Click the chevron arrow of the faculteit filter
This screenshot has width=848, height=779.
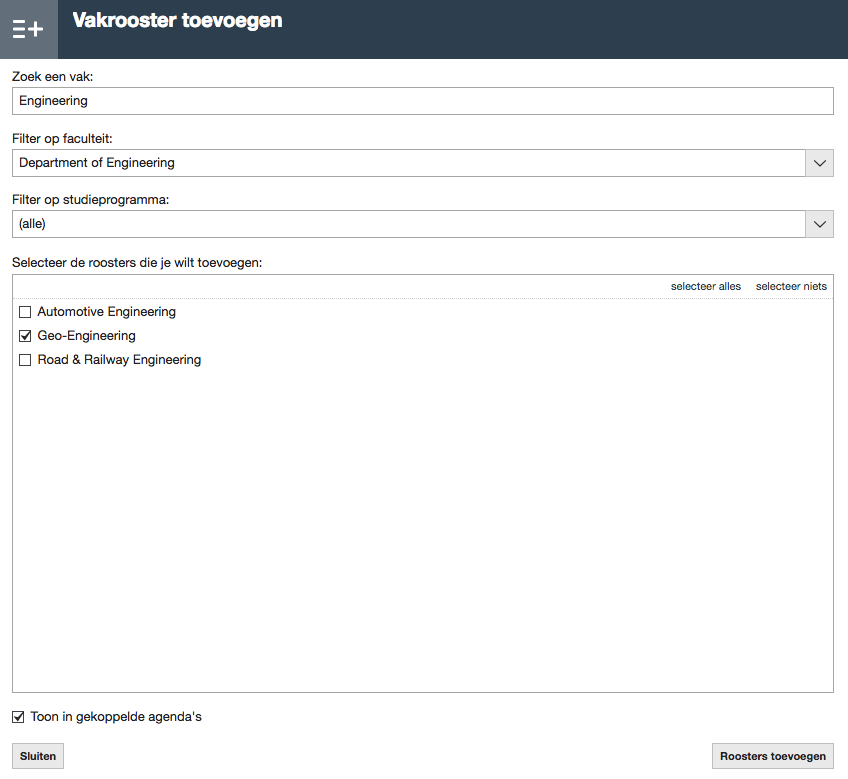[x=819, y=163]
